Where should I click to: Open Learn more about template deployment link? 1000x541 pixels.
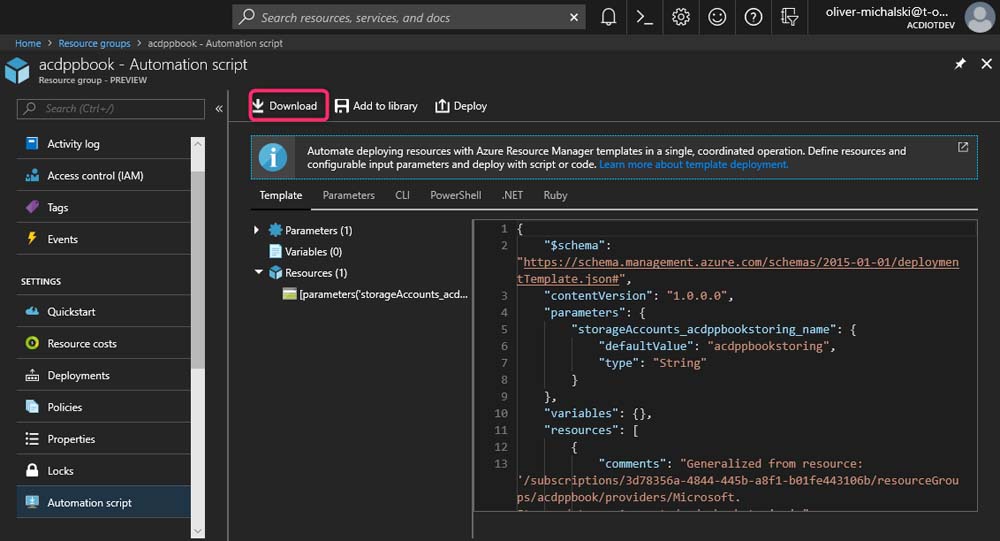pos(693,164)
